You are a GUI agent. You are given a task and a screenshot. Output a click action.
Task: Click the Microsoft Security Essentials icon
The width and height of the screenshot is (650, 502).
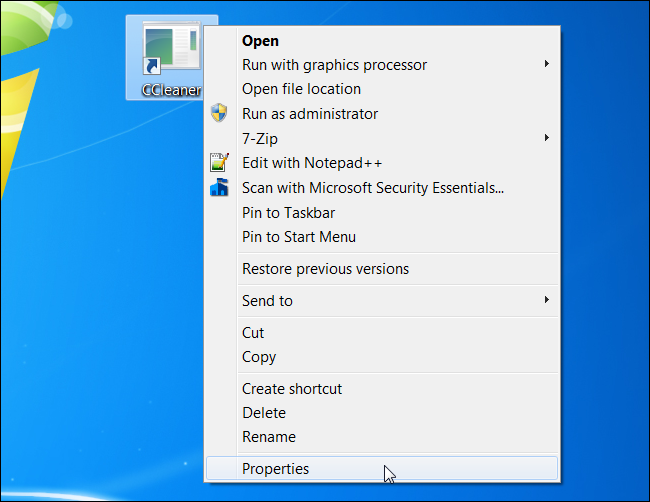[219, 187]
